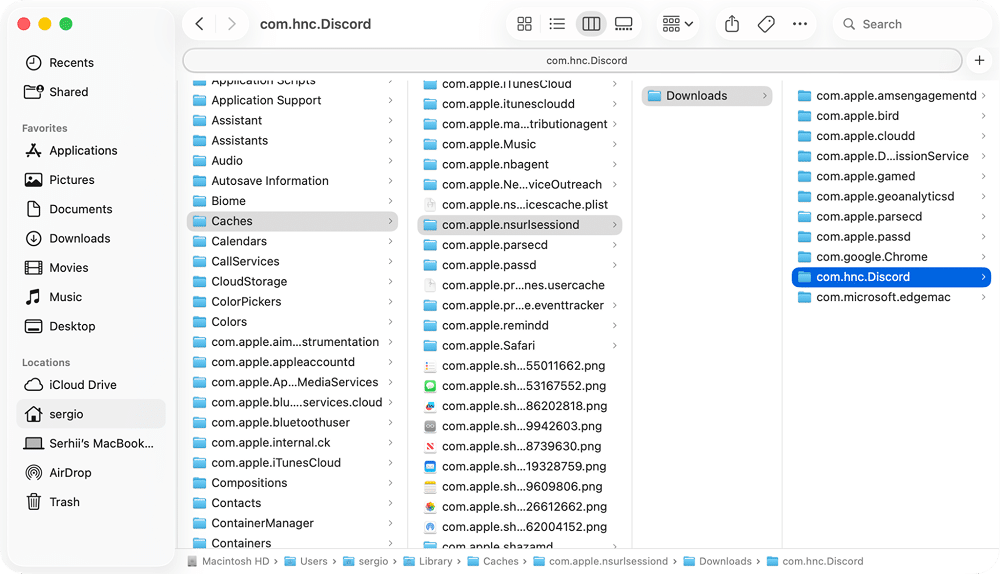1000x574 pixels.
Task: Select the com.apple.ns...icescache.plist file
Action: tap(520, 205)
